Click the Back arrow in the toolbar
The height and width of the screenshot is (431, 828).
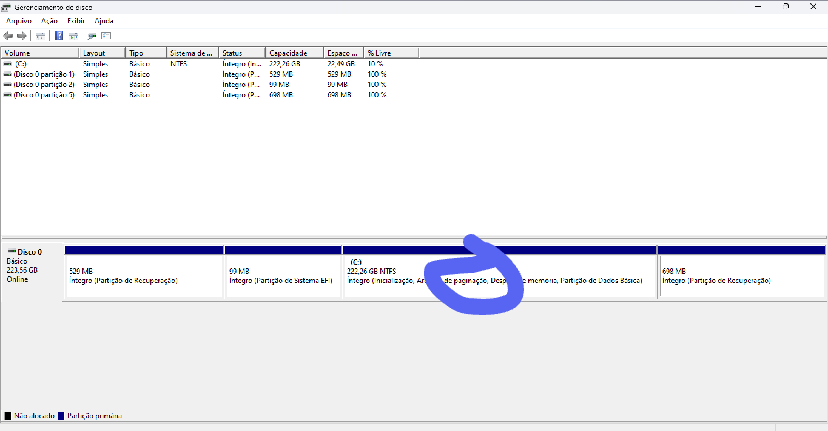pyautogui.click(x=8, y=36)
